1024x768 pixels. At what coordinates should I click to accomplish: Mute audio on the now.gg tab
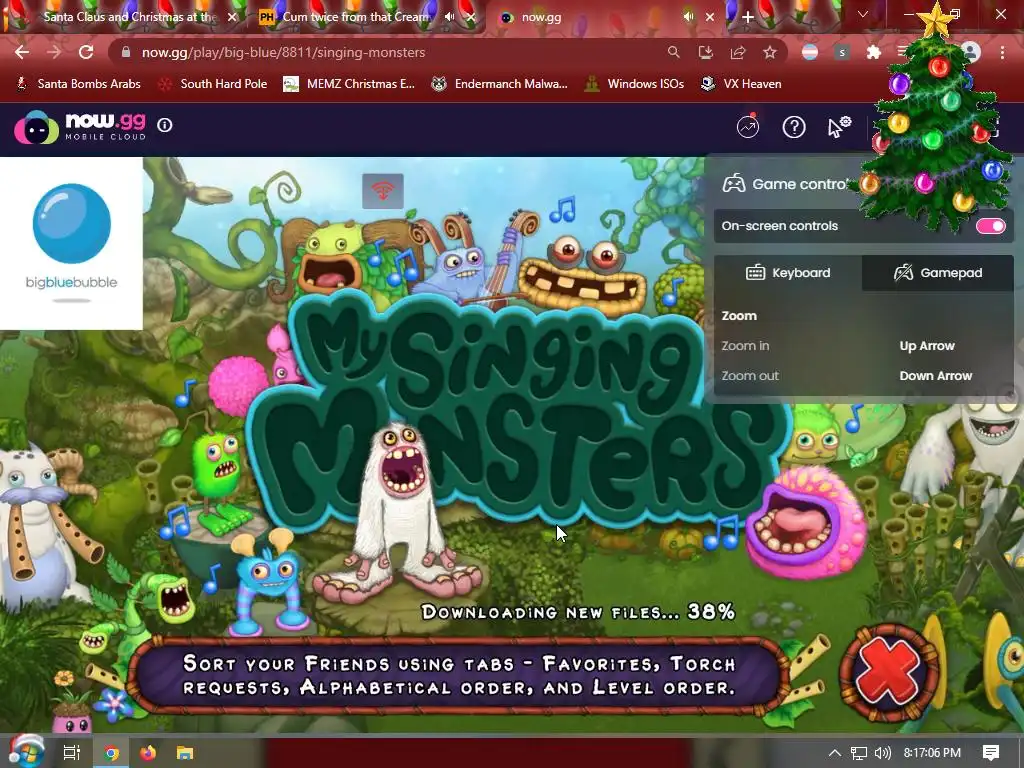[688, 17]
